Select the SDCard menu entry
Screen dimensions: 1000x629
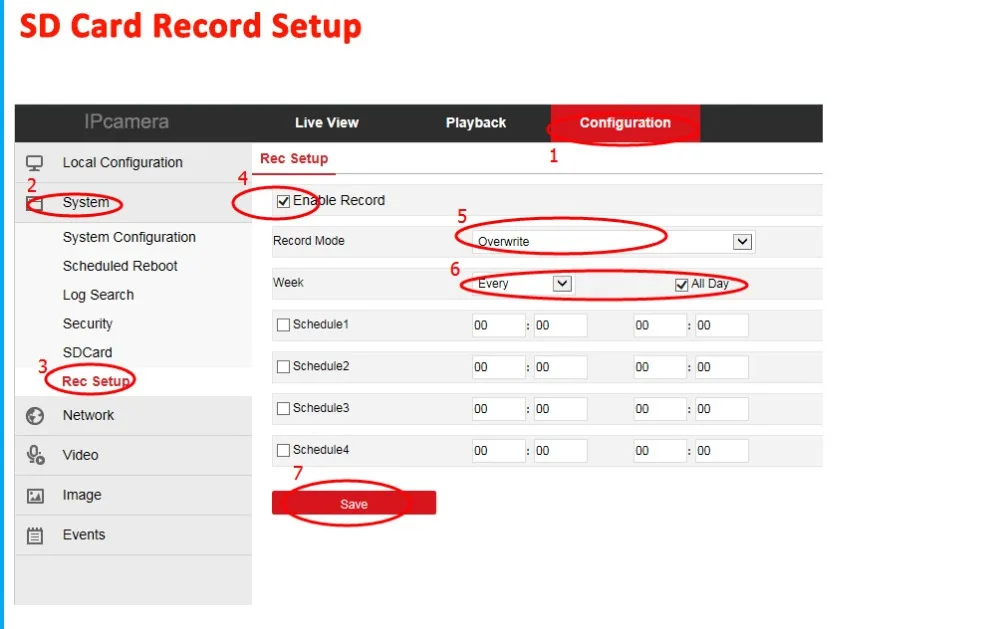(x=87, y=352)
